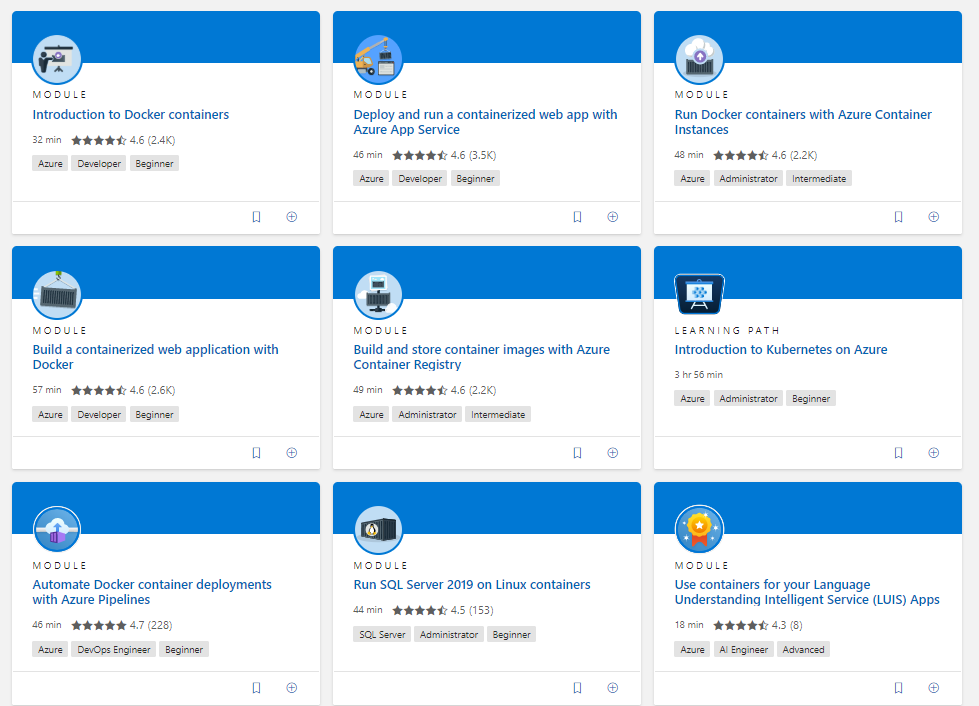Open Run SQL Server 2019 on Linux containers
The width and height of the screenshot is (979, 706).
pos(471,585)
